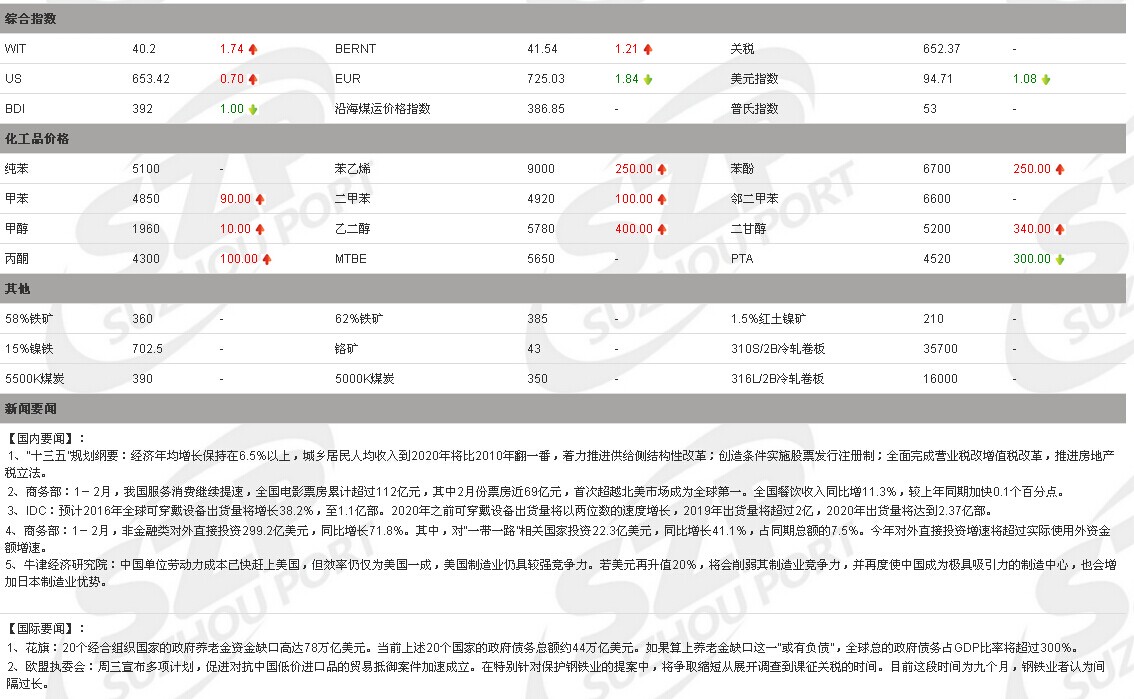This screenshot has height=699, width=1134.
Task: Select the 其他 section header
Action: [x=563, y=288]
